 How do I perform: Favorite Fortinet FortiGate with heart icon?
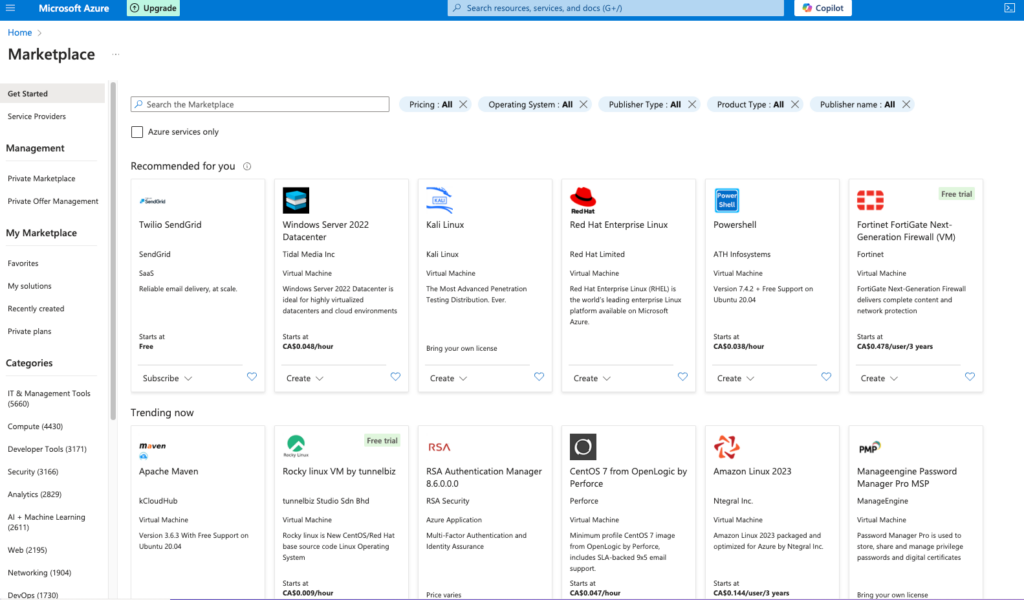pyautogui.click(x=970, y=377)
